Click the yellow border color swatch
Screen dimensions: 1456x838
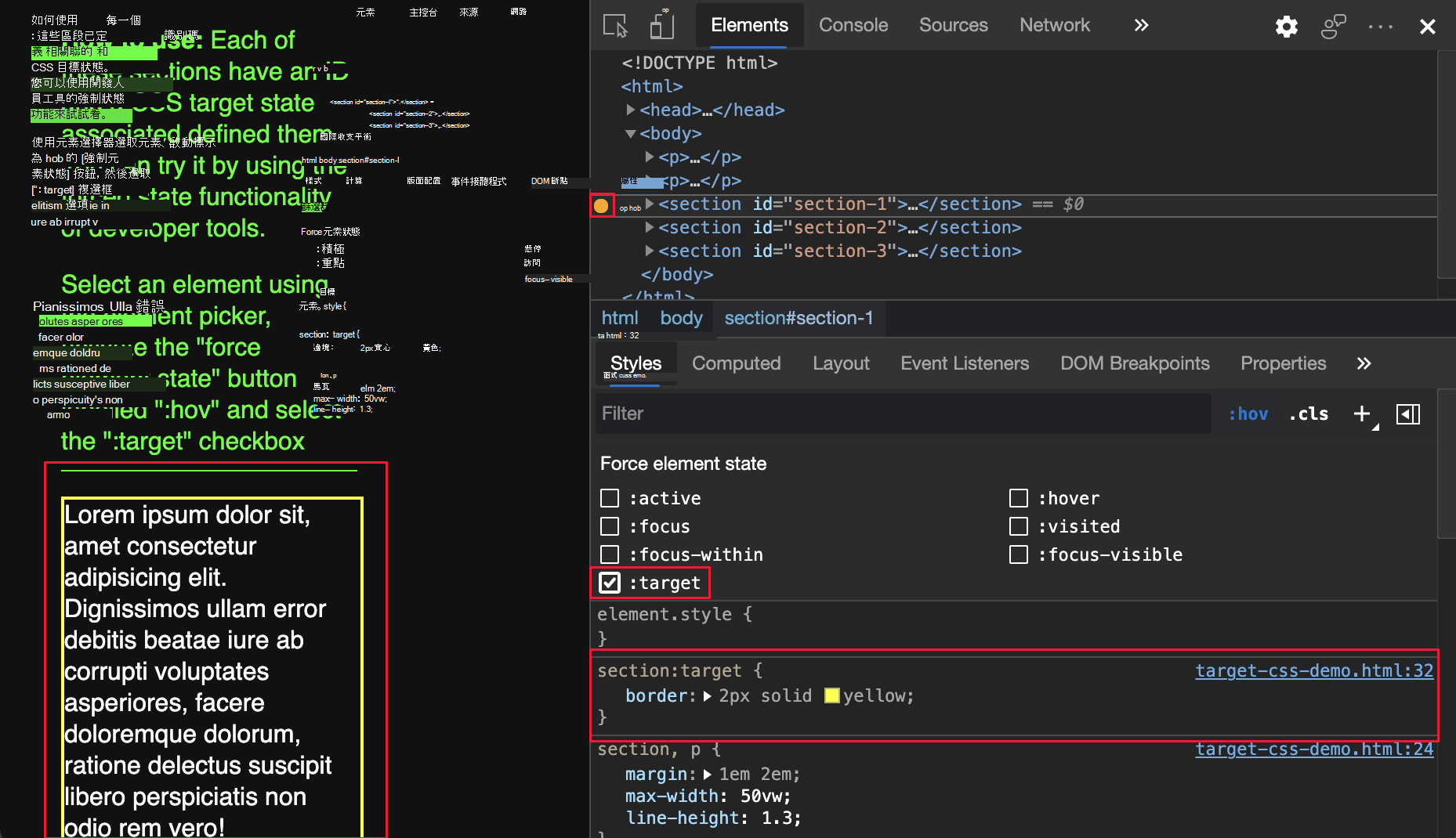point(832,695)
